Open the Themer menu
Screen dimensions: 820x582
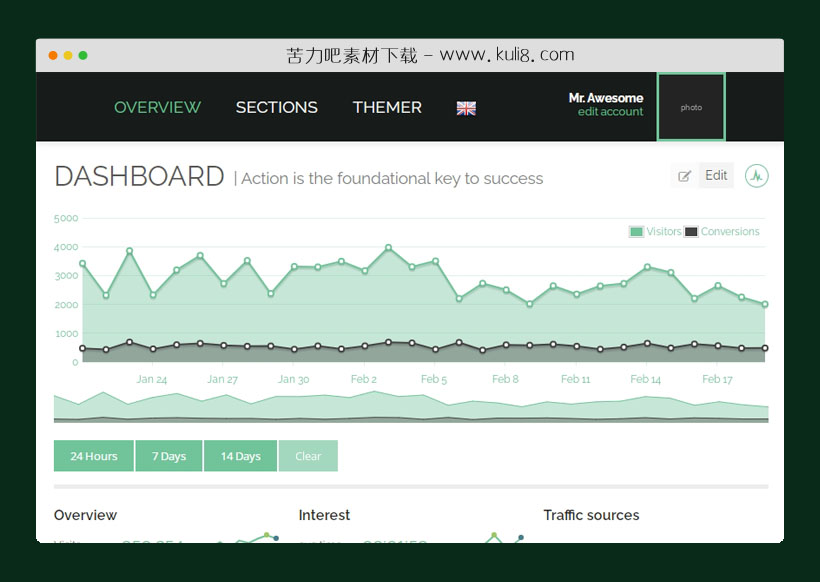tap(387, 107)
